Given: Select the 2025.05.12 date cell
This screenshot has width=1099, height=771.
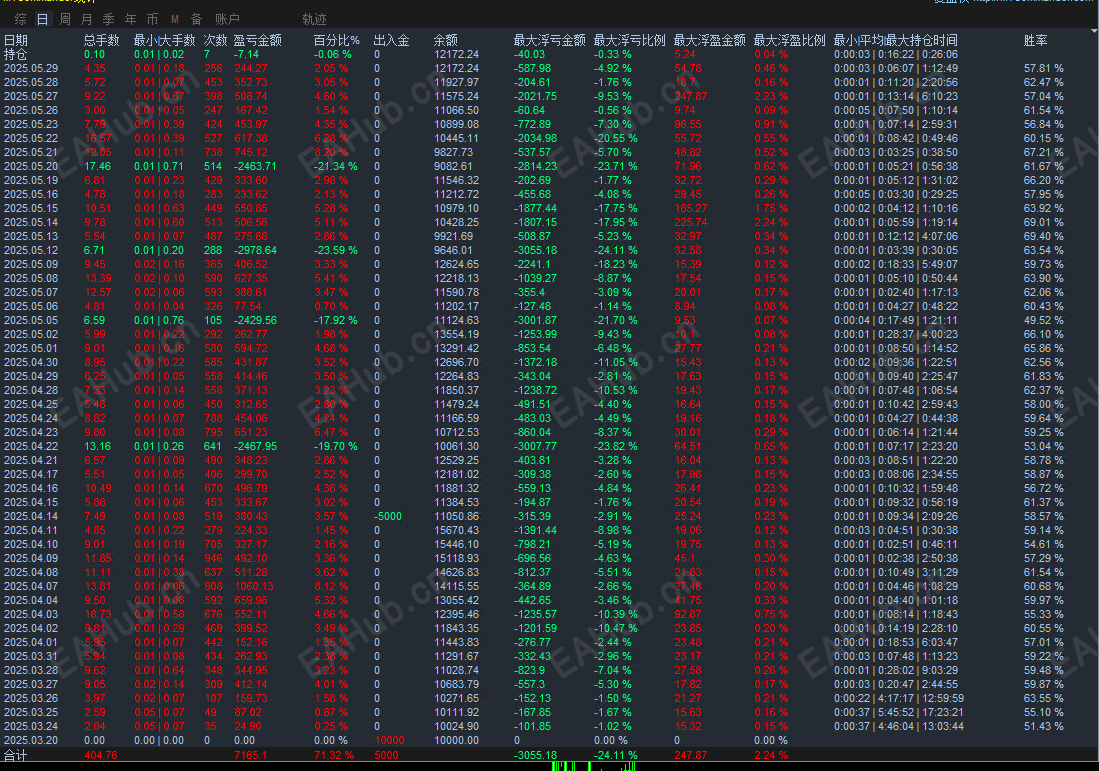Looking at the screenshot, I should [x=31, y=251].
